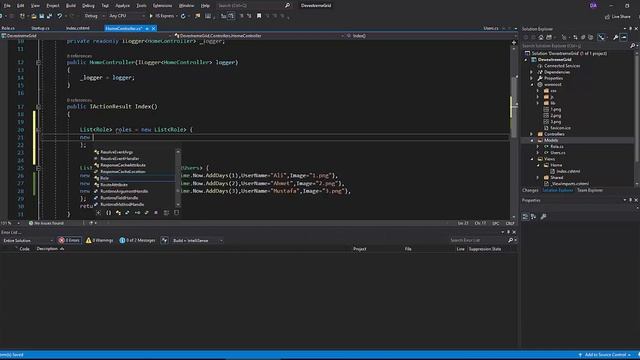Screen dimensions: 640x360
Task: Collapse the wwwroot folder
Action: pos(531,84)
